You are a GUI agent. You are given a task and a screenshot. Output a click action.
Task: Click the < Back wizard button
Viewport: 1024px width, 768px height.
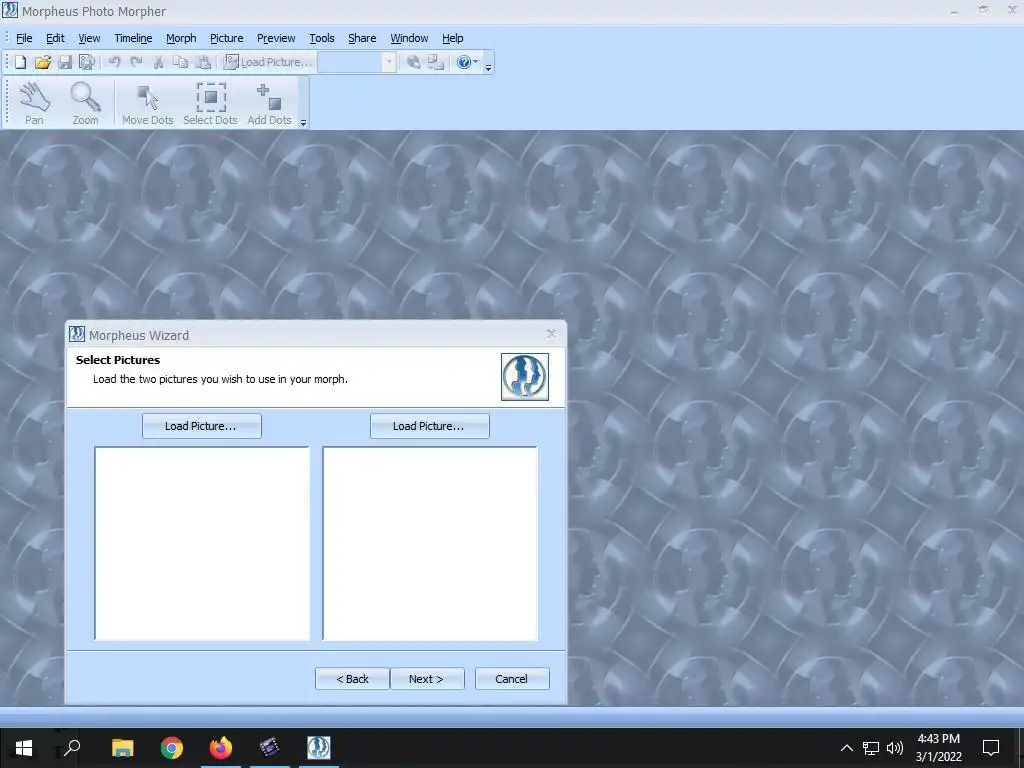[x=353, y=679]
